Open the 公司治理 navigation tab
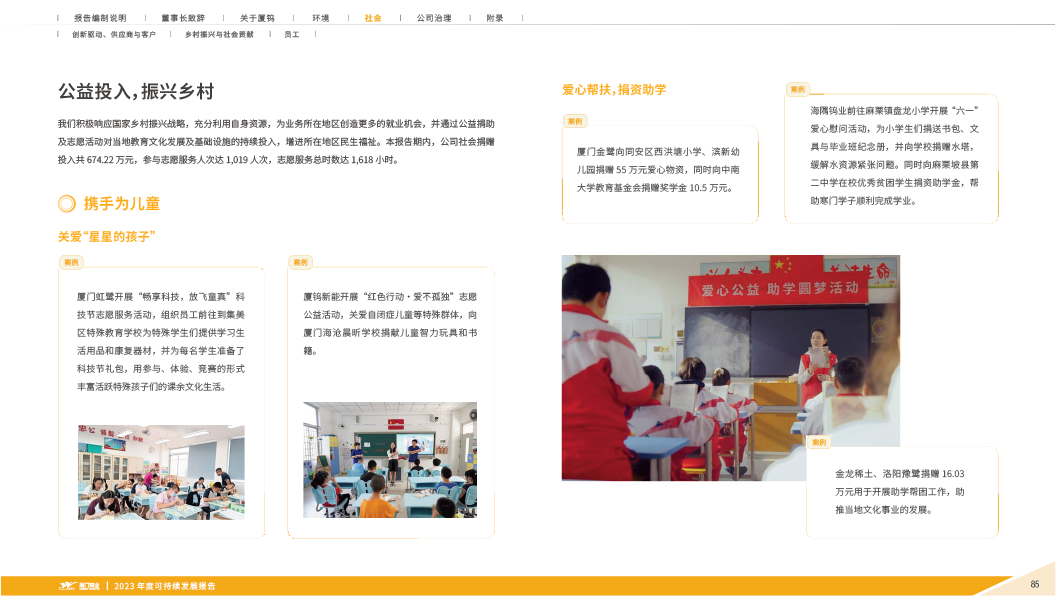 pos(433,18)
